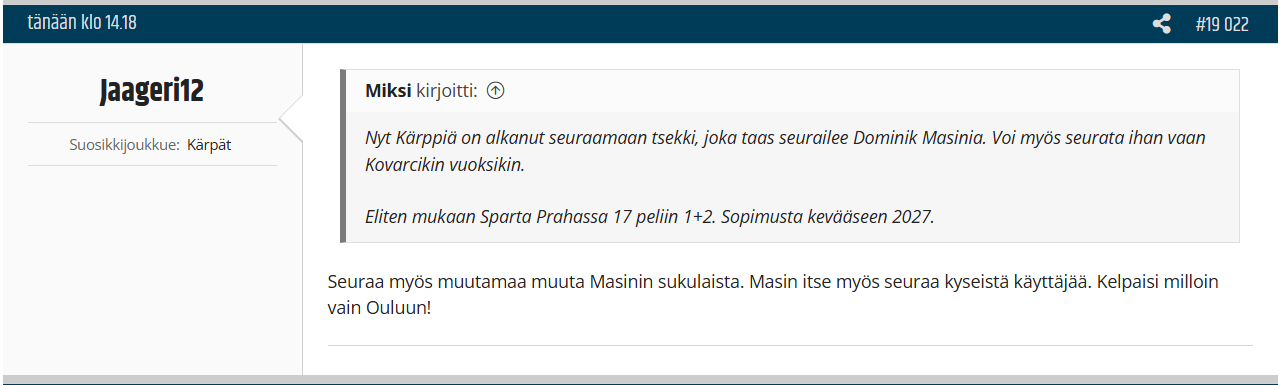Open Jaageri12's user profile
This screenshot has width=1282, height=385.
152,91
